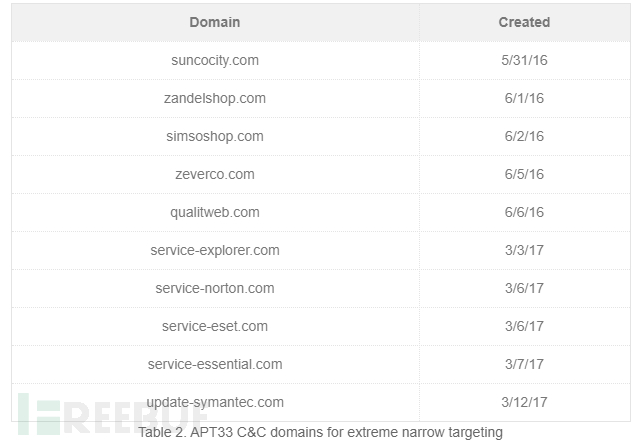
Task: Click the update-symantec.com domain entry
Action: click(x=215, y=402)
